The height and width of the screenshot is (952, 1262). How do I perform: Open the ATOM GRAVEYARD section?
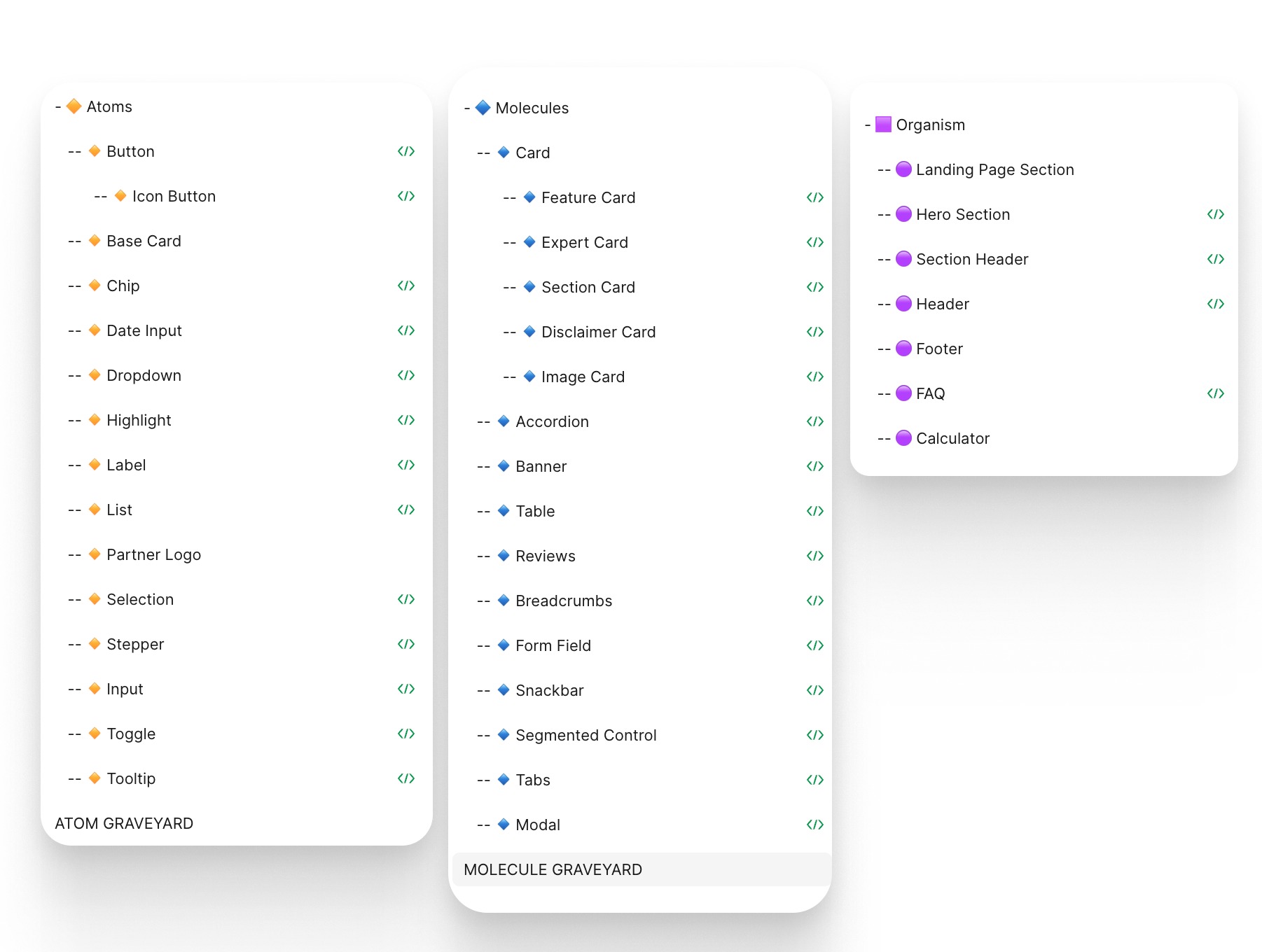click(125, 823)
